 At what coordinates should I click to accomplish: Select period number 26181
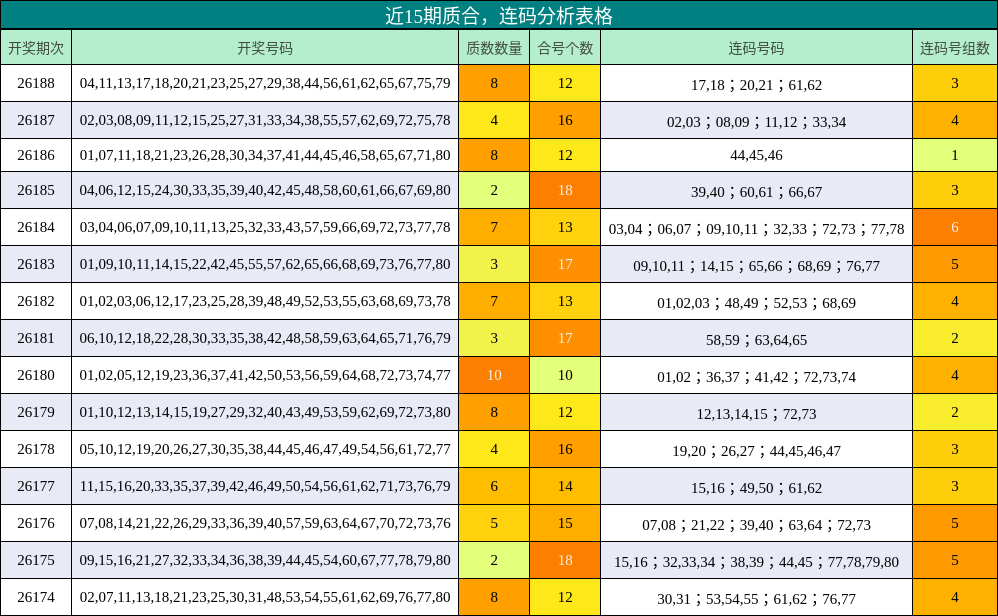click(36, 338)
